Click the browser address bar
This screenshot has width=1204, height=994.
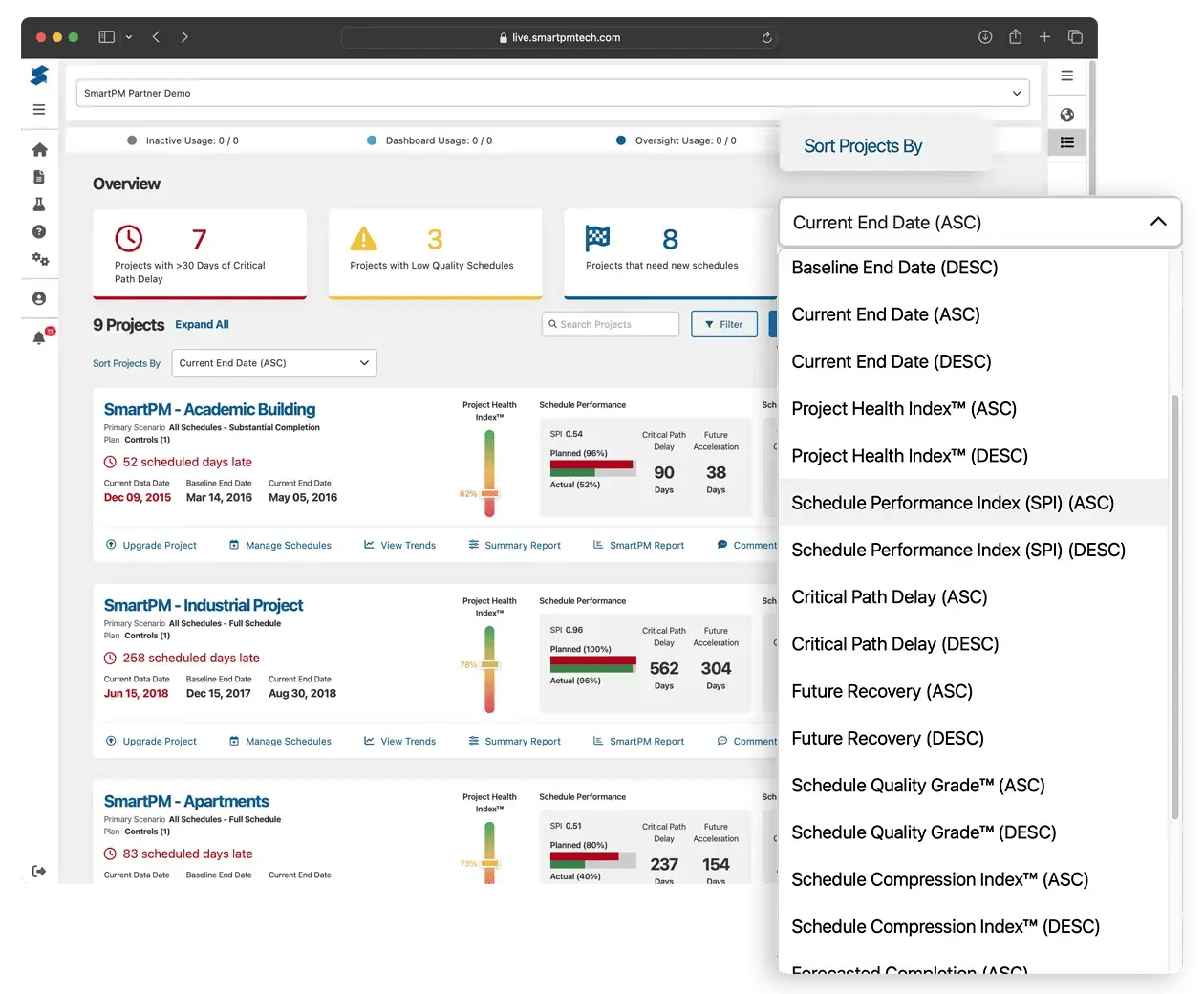tap(560, 38)
